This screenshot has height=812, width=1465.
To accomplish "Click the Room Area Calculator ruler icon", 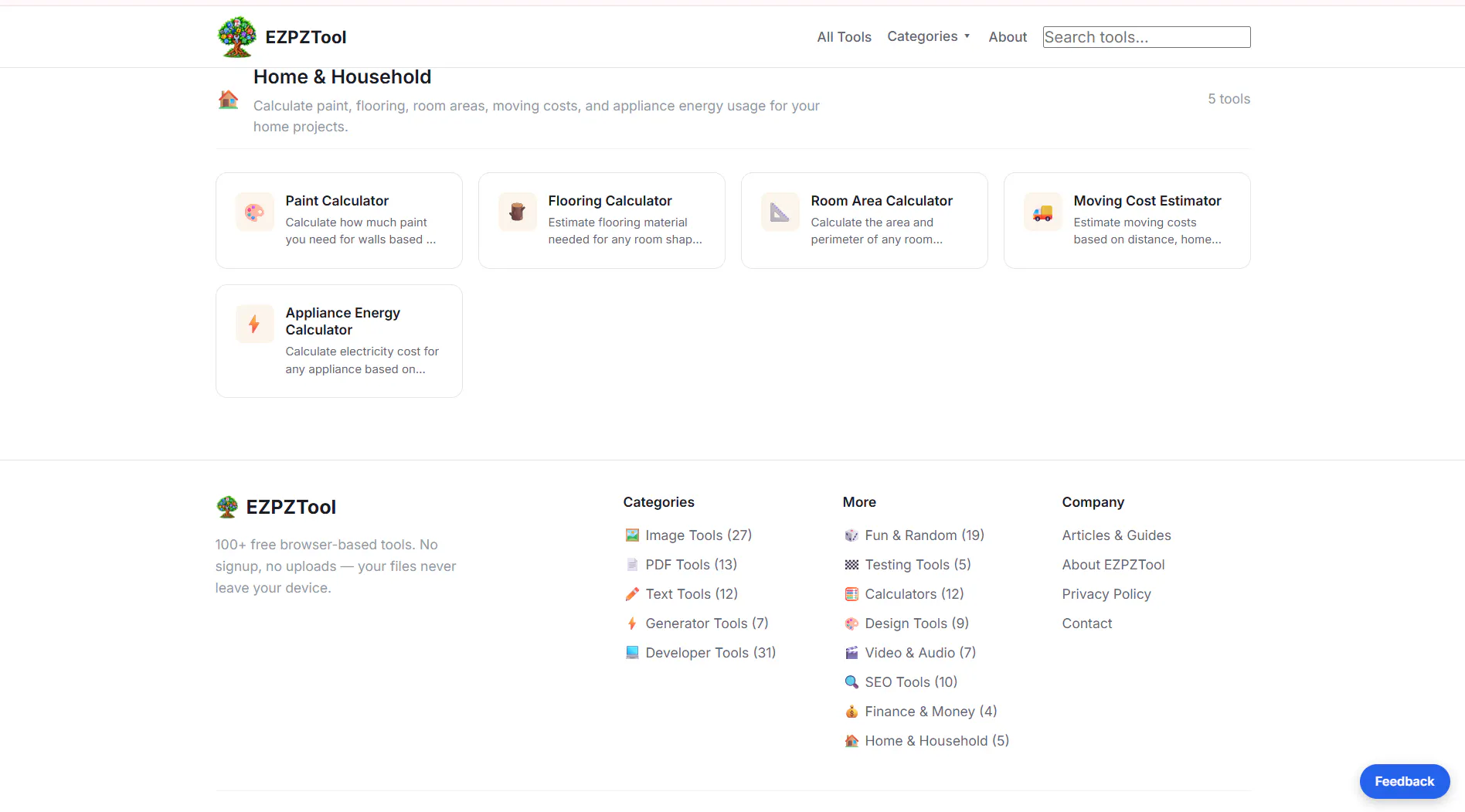I will pyautogui.click(x=780, y=212).
